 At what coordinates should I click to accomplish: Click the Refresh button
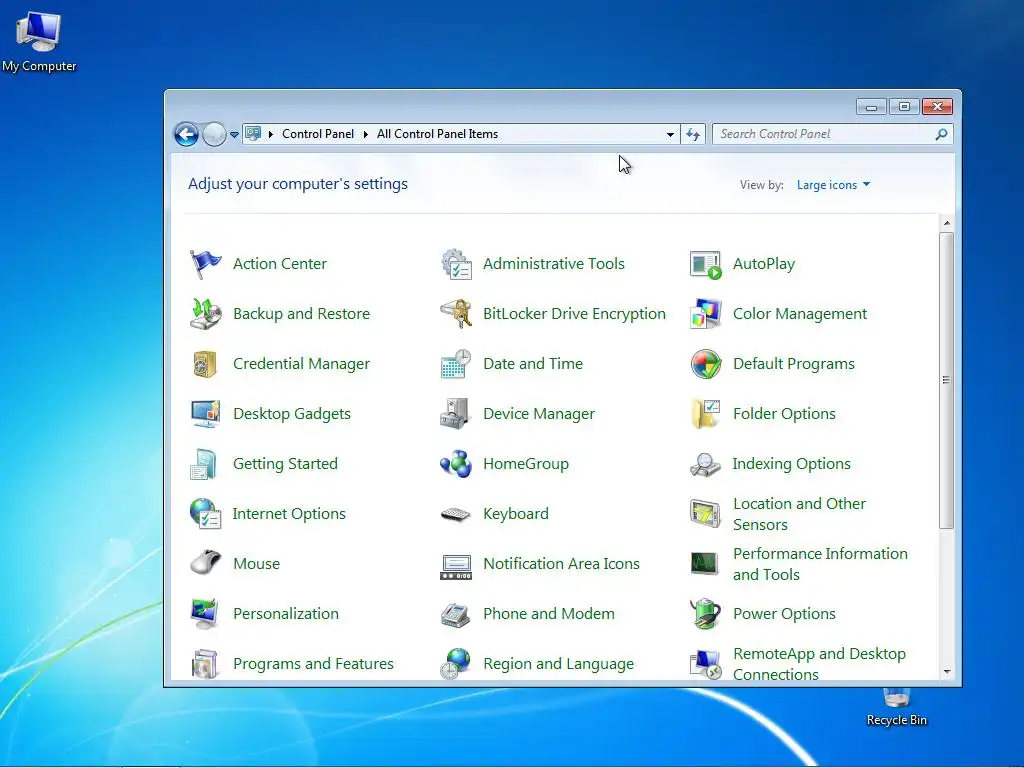point(693,135)
